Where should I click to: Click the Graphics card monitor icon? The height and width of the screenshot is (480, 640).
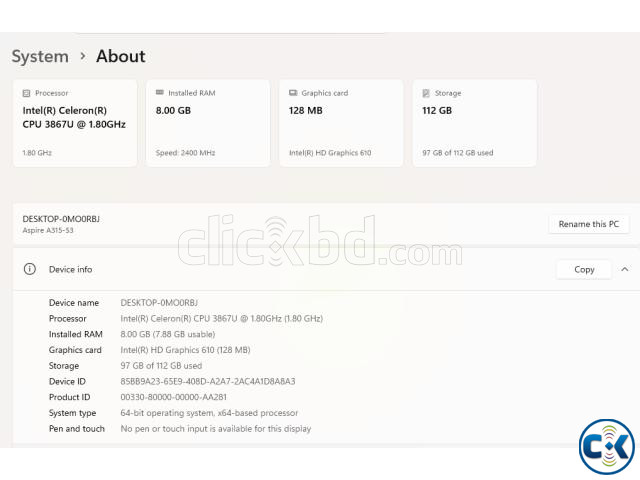point(293,93)
